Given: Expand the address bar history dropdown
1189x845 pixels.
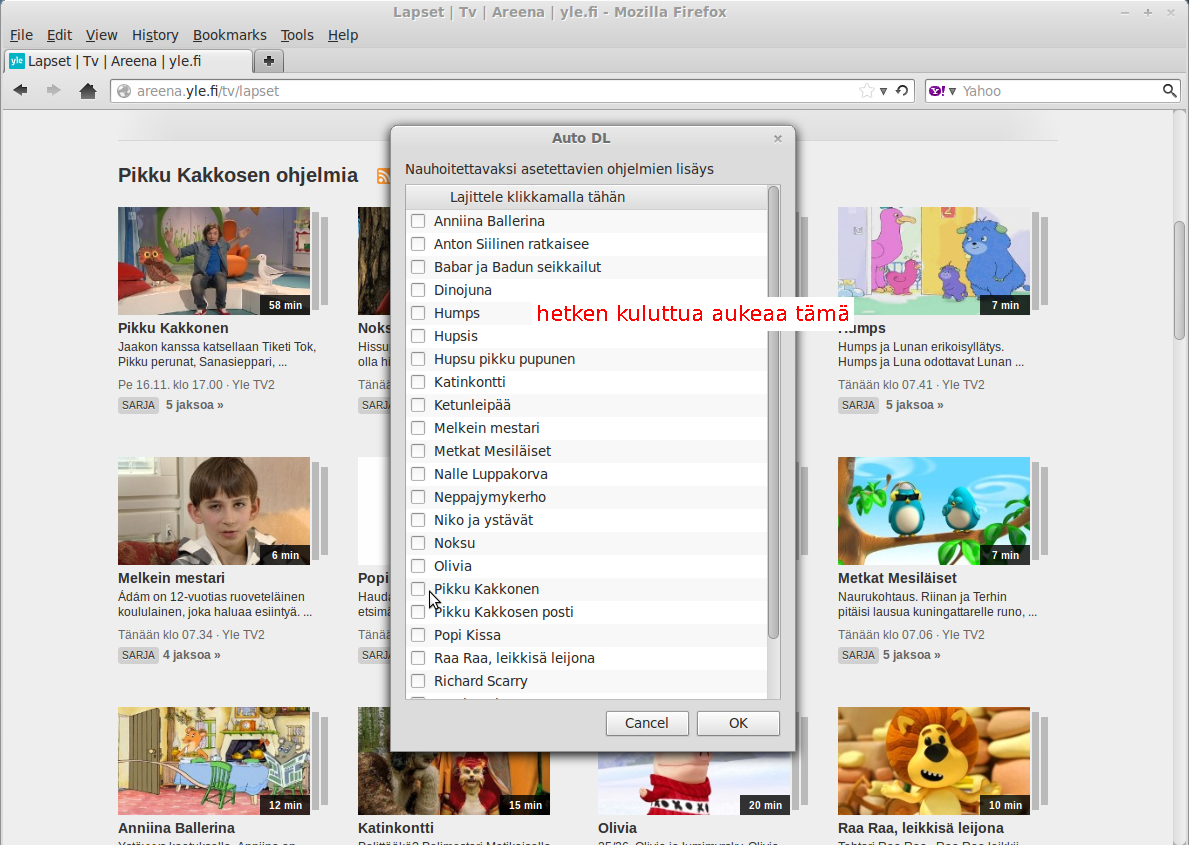Looking at the screenshot, I should point(883,91).
